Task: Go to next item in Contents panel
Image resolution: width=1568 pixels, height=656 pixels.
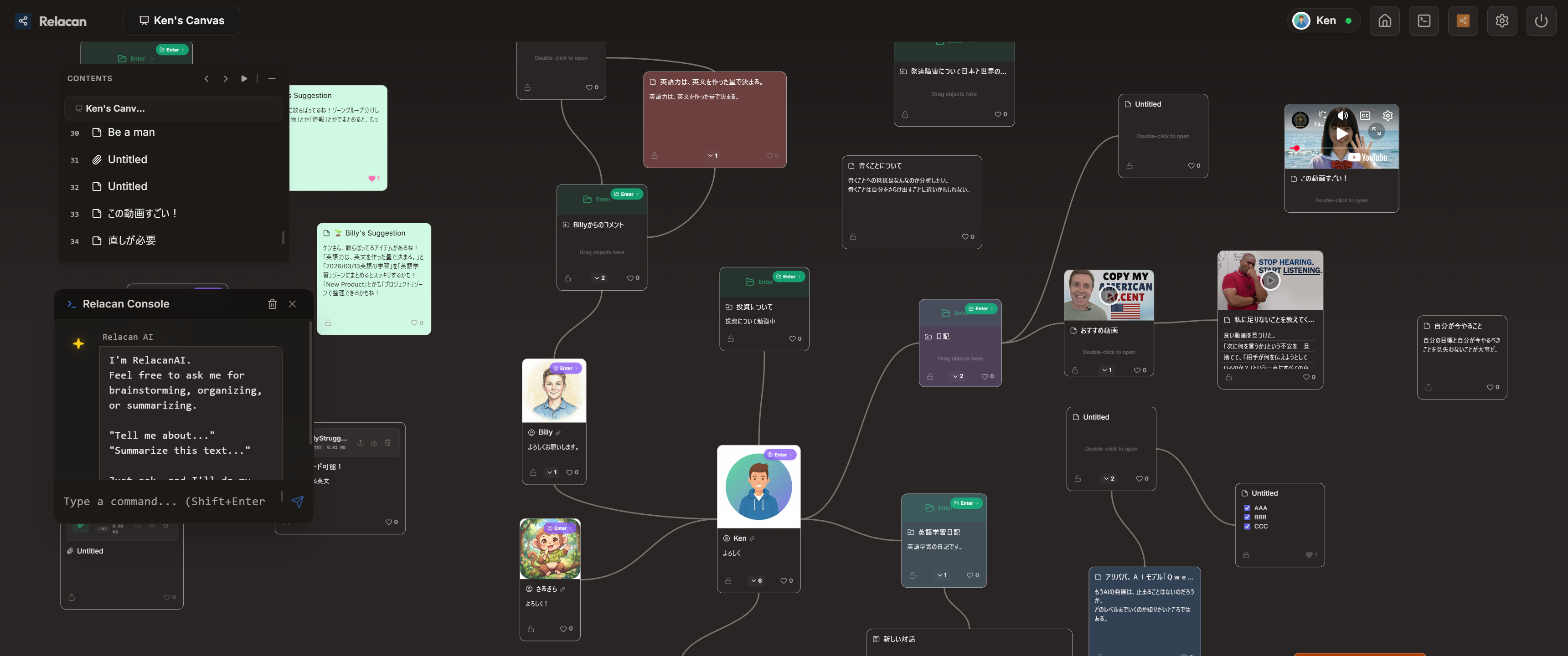Action: pyautogui.click(x=225, y=78)
